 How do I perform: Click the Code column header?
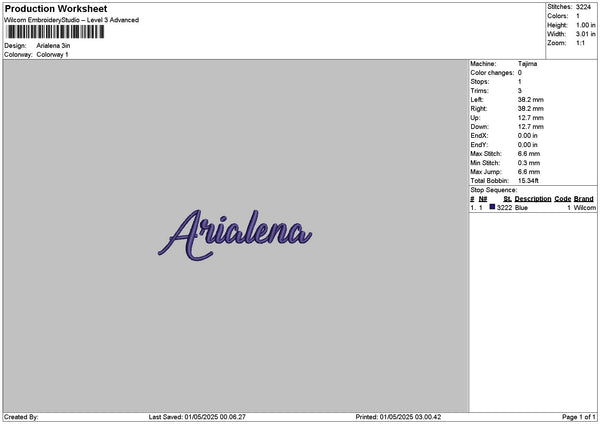[x=562, y=199]
